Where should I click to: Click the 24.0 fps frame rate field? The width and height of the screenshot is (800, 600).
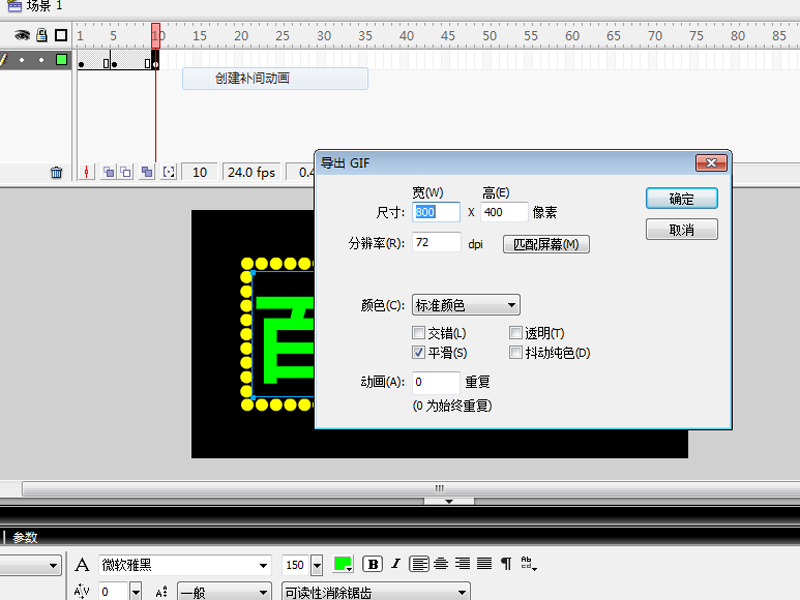(251, 172)
